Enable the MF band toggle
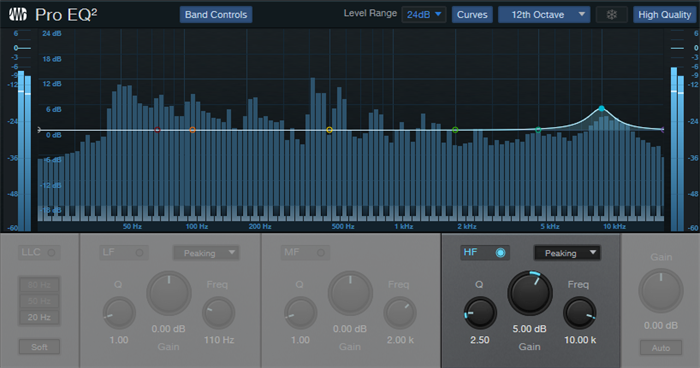Viewport: 700px width, 368px height. [321, 253]
